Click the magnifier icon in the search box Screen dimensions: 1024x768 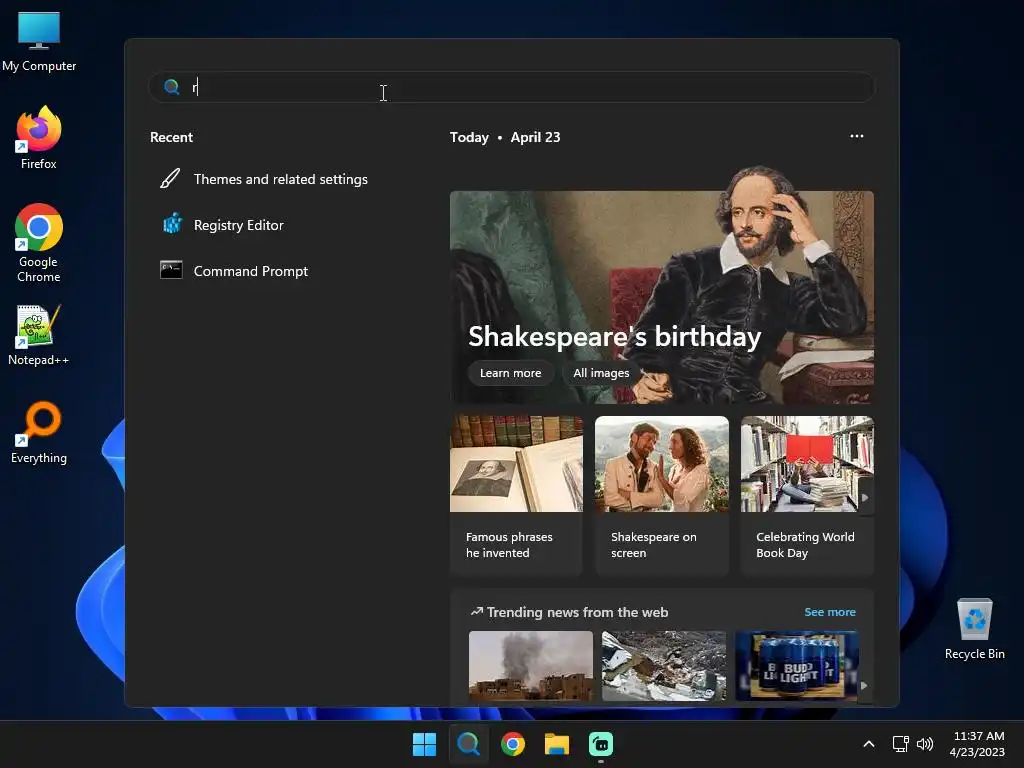point(172,87)
